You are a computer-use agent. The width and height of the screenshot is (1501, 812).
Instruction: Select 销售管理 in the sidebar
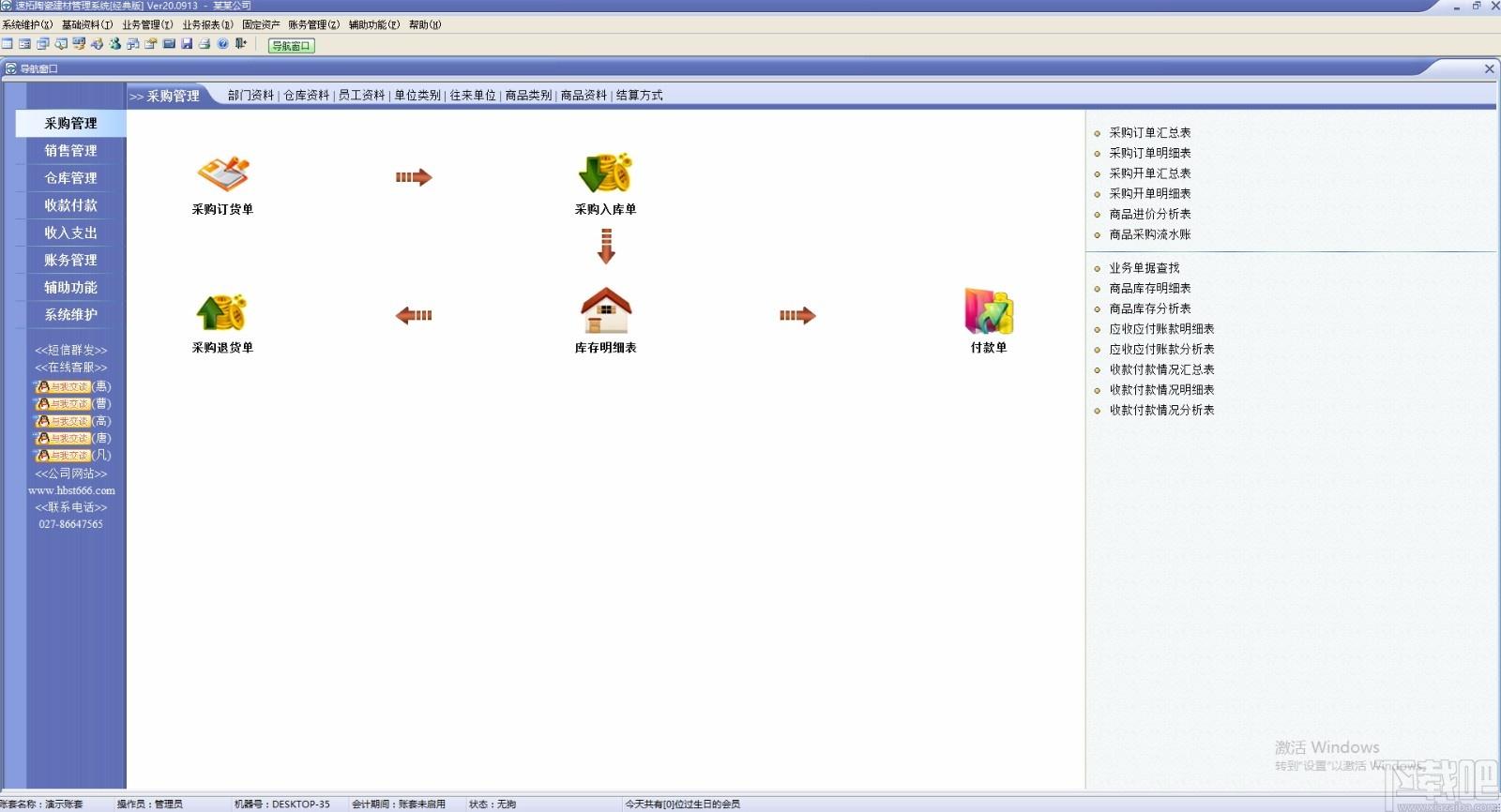[70, 151]
